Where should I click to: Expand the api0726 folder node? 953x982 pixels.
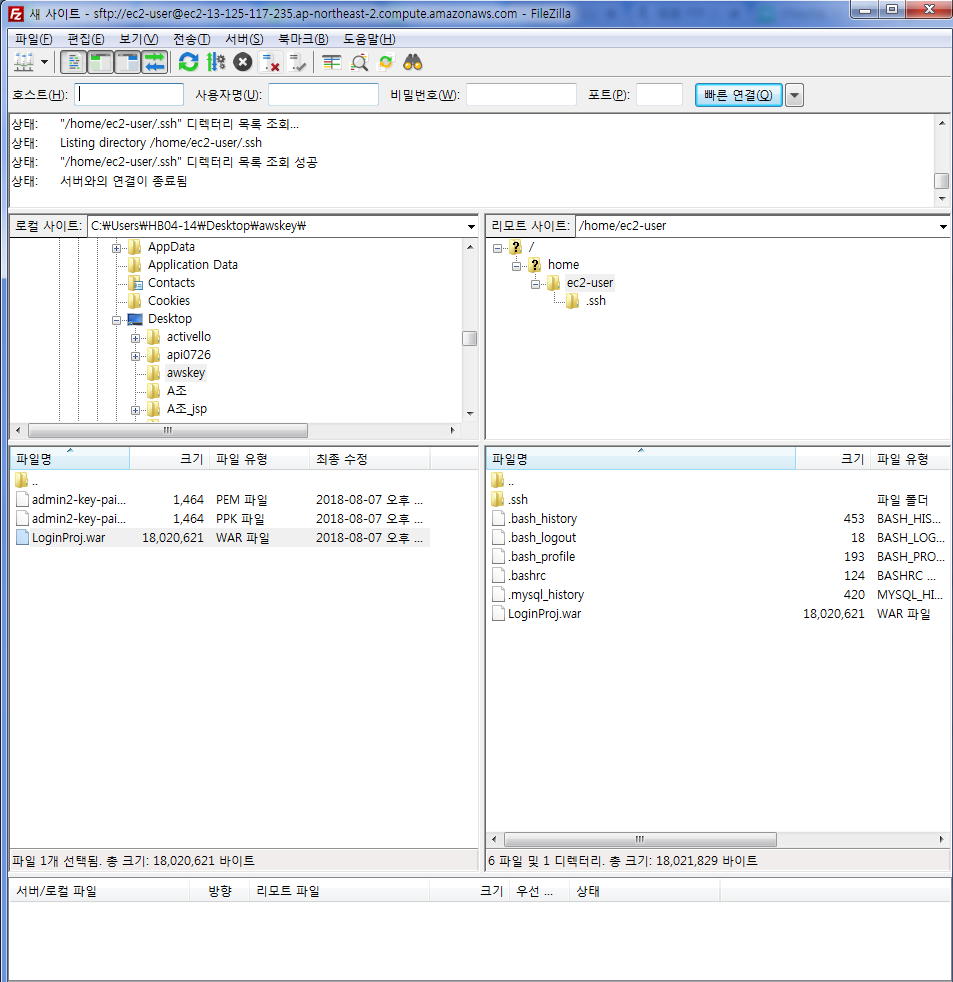point(135,356)
